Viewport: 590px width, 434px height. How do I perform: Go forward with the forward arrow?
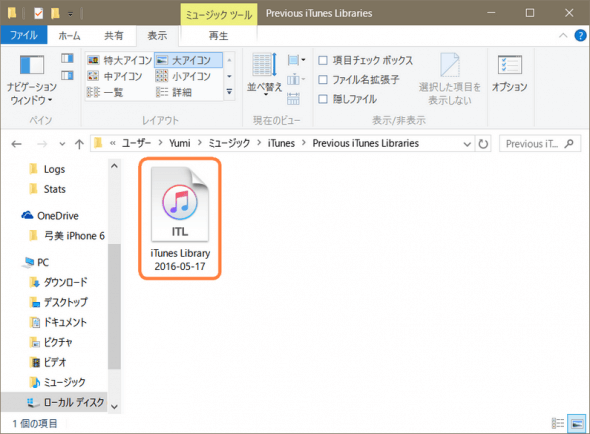pyautogui.click(x=42, y=144)
